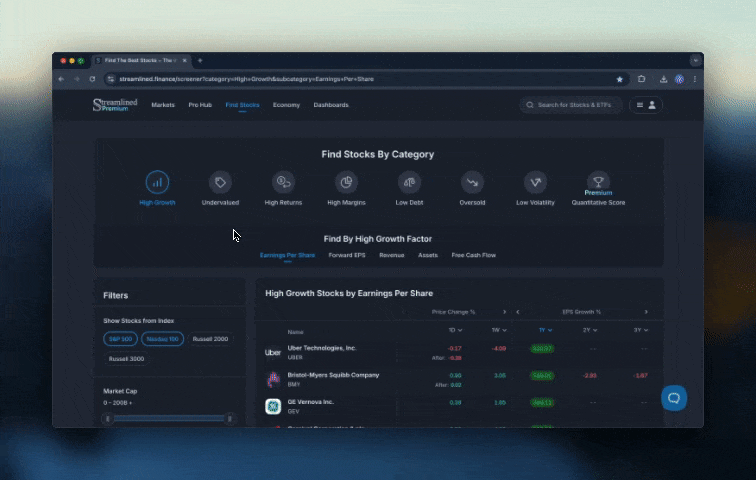Image resolution: width=756 pixels, height=480 pixels.
Task: Select the Undervalued tag icon
Action: 220,183
